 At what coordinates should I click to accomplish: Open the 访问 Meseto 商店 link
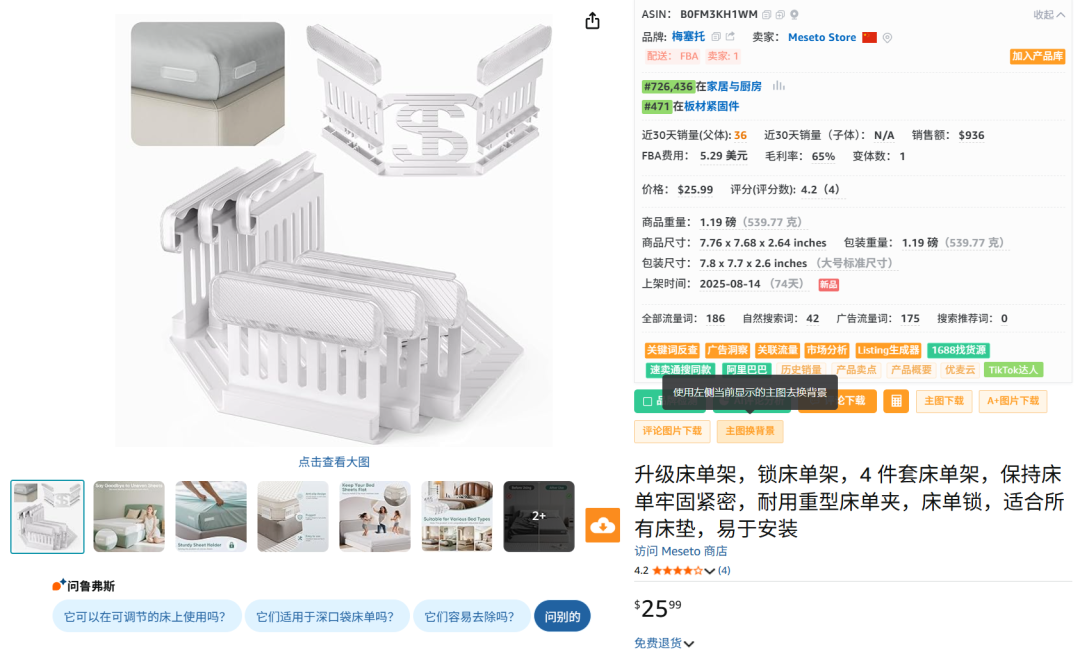[681, 551]
